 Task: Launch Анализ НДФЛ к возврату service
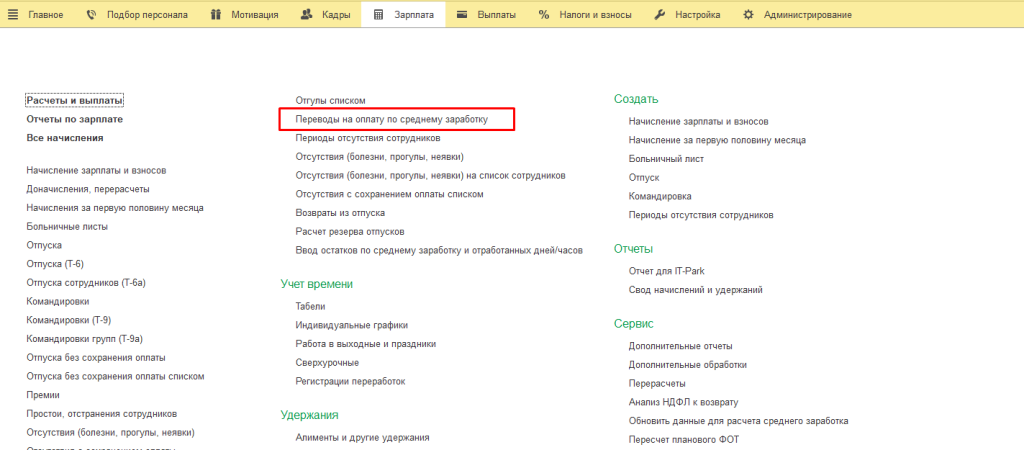(x=683, y=402)
